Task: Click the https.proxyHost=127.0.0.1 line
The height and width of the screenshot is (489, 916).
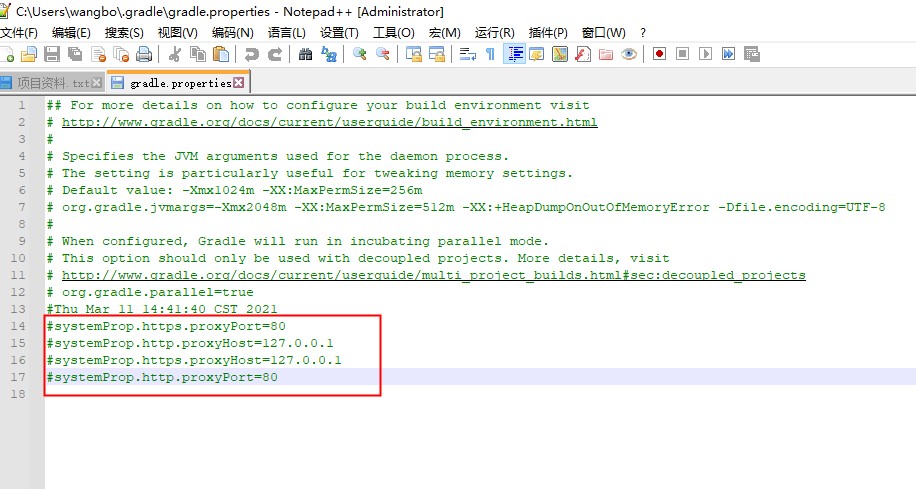Action: coord(194,360)
